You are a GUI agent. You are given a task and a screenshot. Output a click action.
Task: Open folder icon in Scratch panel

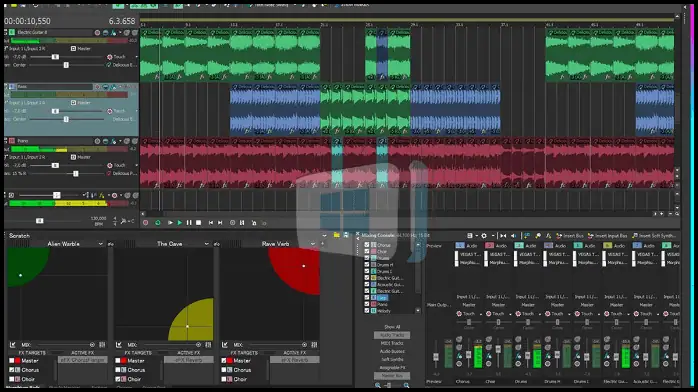click(337, 235)
